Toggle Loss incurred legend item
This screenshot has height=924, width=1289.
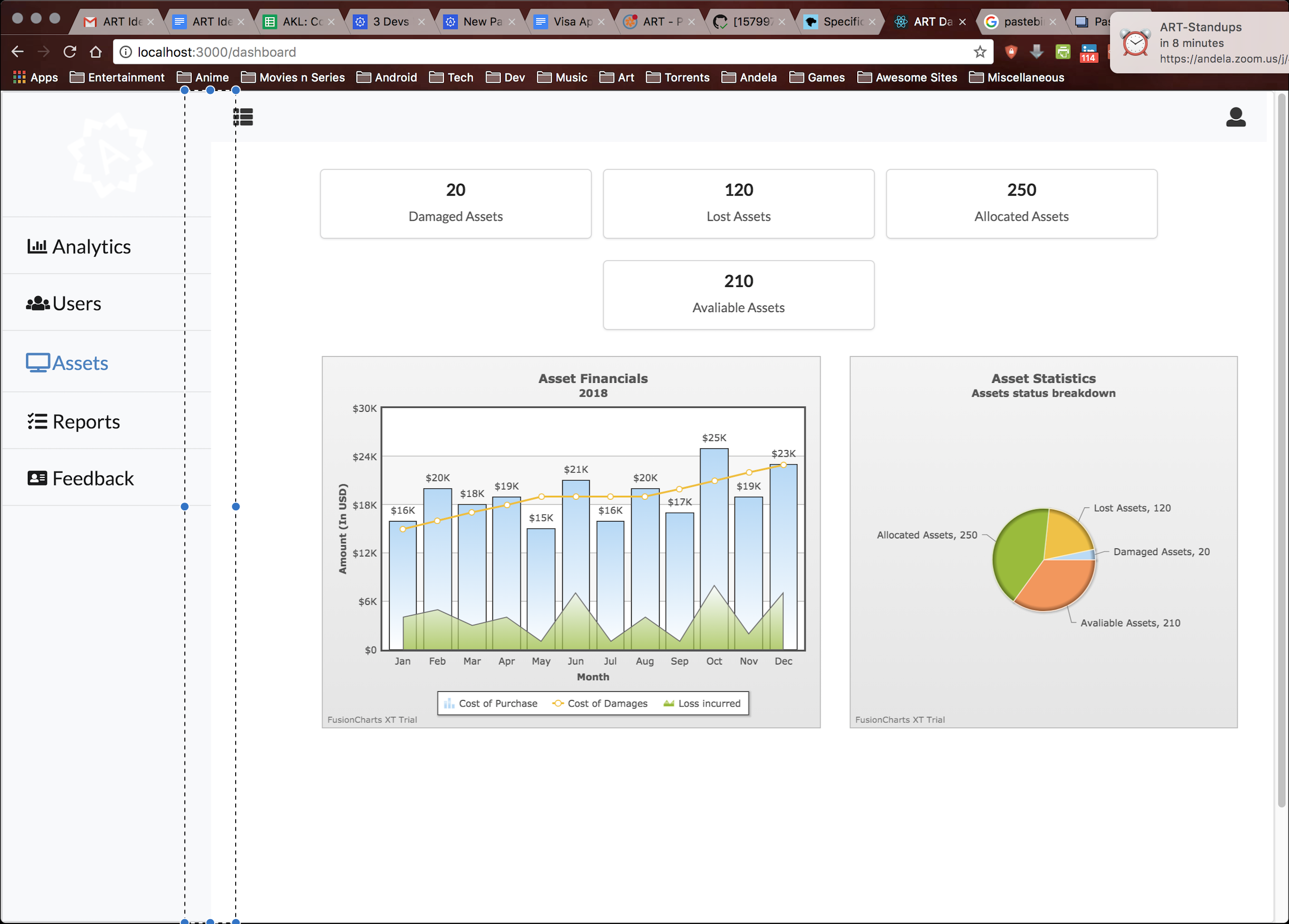(x=702, y=704)
